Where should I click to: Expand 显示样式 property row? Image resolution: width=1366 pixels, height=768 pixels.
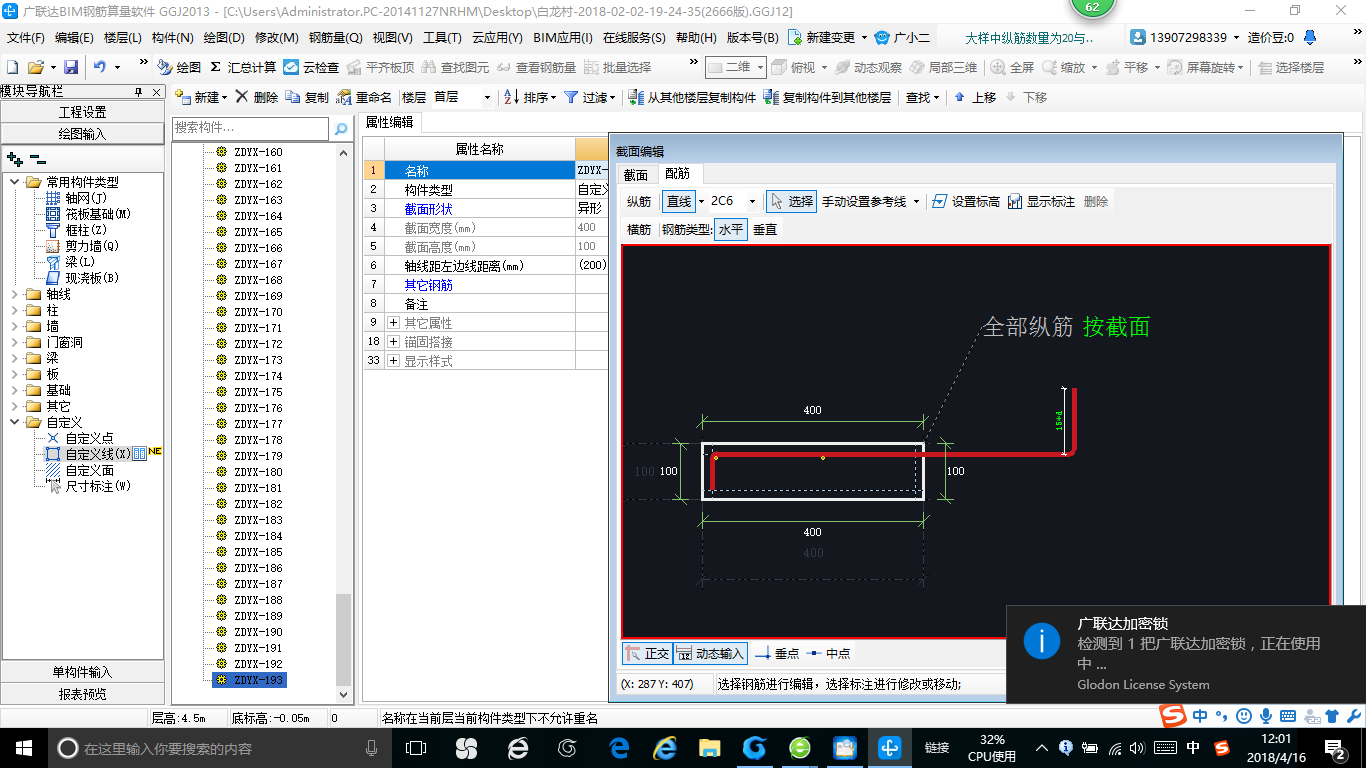pos(393,361)
